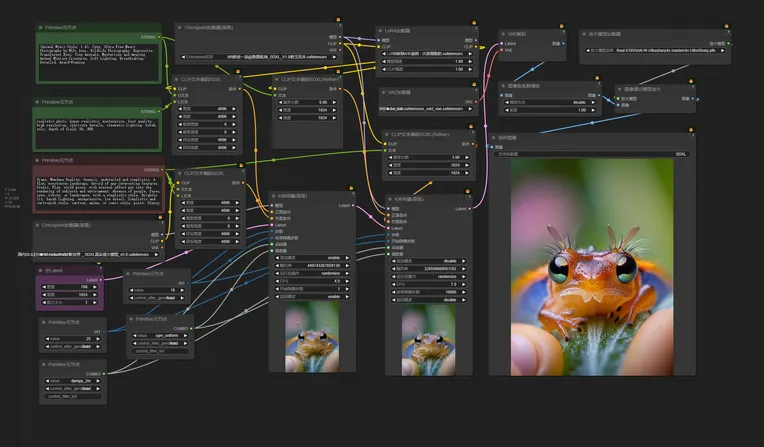Viewport: 764px width, 447px height.
Task: Collapse the Primitive node with the realistic photo prompt
Action: click(x=38, y=102)
